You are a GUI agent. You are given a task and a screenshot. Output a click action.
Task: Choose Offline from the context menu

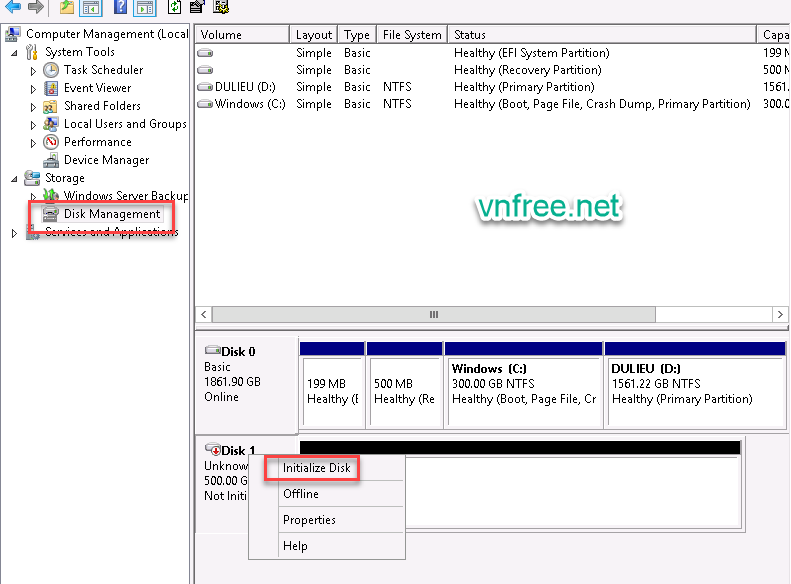301,494
